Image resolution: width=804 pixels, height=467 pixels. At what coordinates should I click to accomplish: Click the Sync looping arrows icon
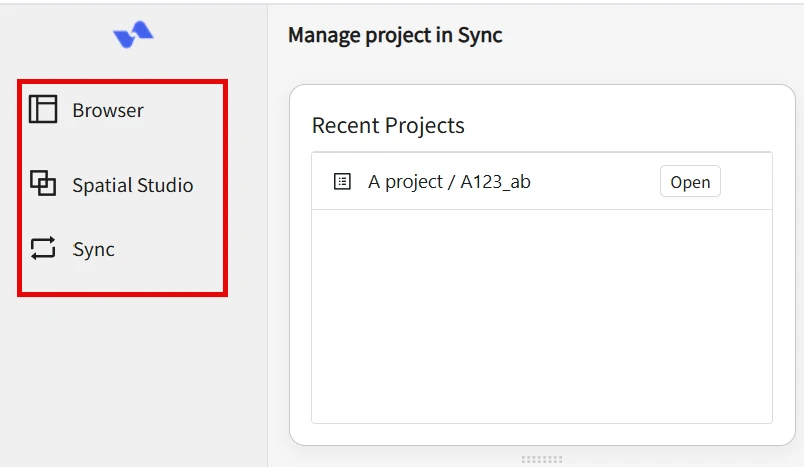(43, 249)
